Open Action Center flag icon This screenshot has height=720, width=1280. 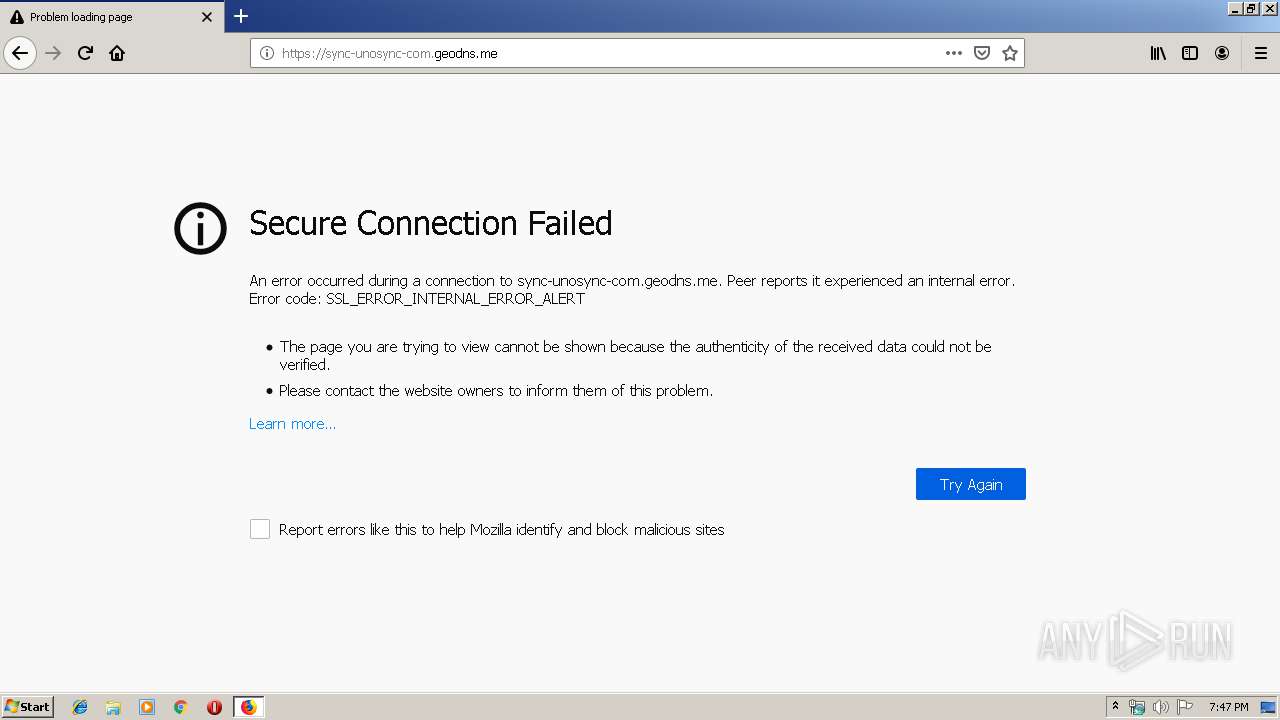[x=1185, y=707]
